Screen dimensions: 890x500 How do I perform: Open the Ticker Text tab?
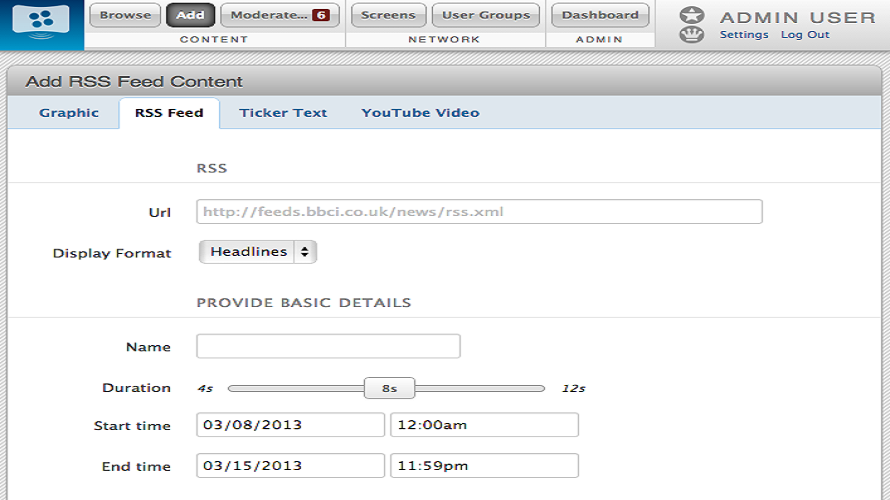click(283, 113)
